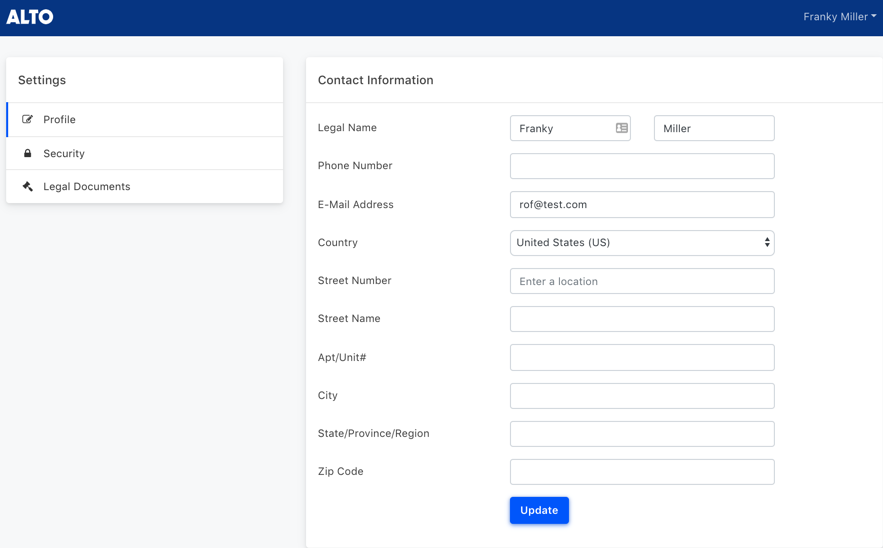The image size is (883, 548).
Task: Focus the Zip Code input field
Action: point(642,472)
